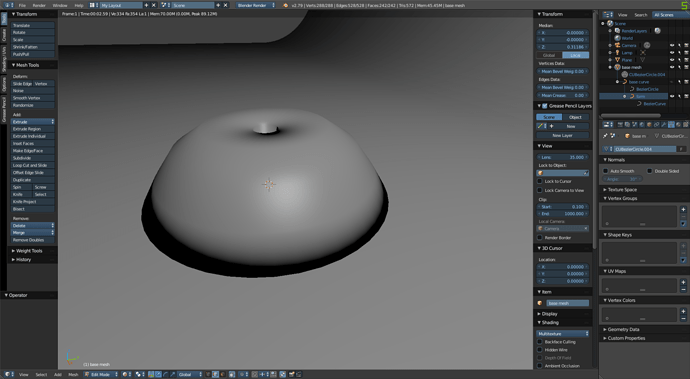The height and width of the screenshot is (379, 690).
Task: Click the Lamp object icon in outliner
Action: 617,52
